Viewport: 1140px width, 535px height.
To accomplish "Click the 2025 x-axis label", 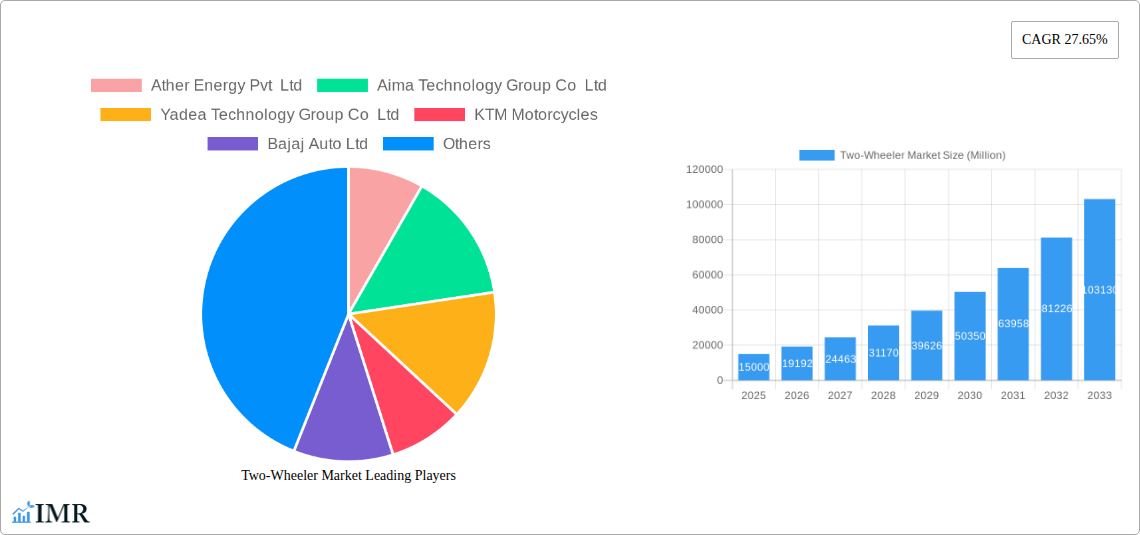I will point(753,395).
